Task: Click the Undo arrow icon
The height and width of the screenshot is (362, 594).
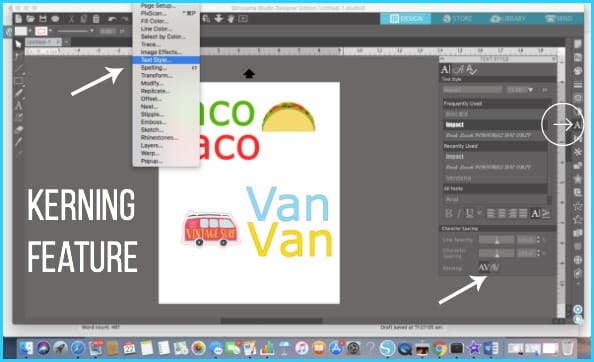Action: click(x=112, y=19)
